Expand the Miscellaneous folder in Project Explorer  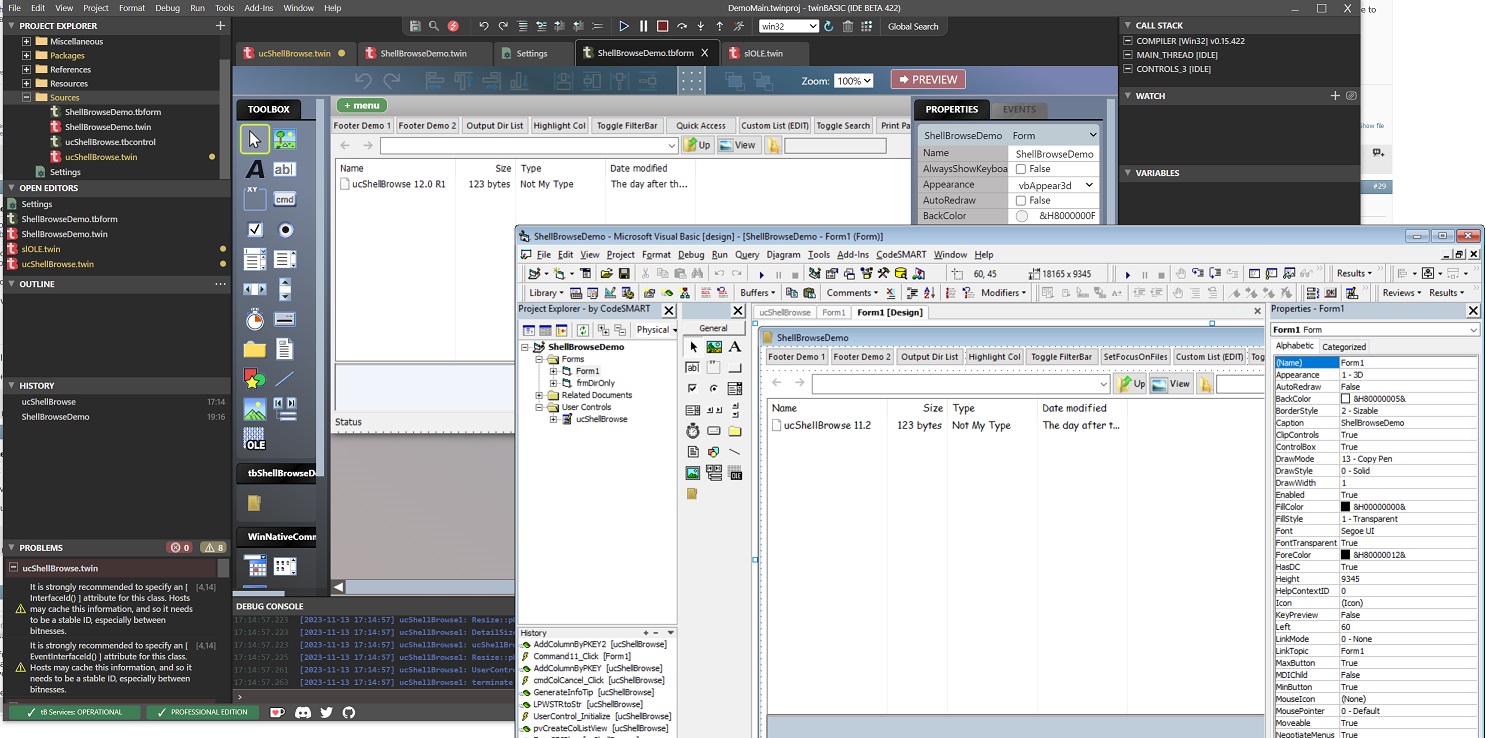pos(27,41)
